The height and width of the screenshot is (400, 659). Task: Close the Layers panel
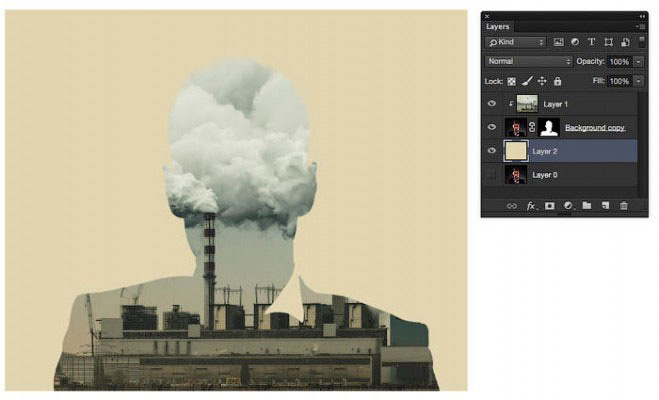point(487,16)
